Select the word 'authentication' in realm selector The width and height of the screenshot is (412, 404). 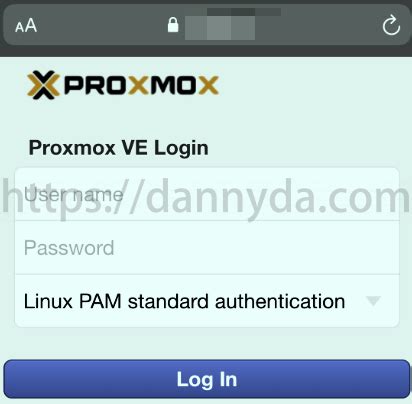click(280, 301)
